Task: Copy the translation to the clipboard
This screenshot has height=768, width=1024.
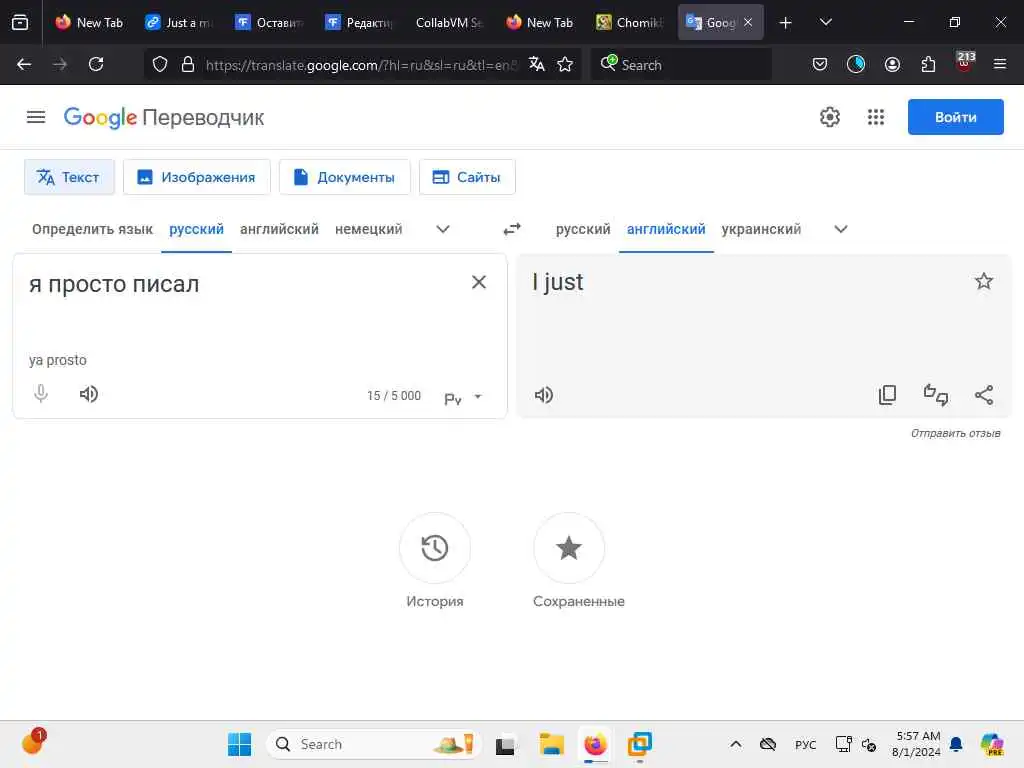Action: pyautogui.click(x=887, y=394)
